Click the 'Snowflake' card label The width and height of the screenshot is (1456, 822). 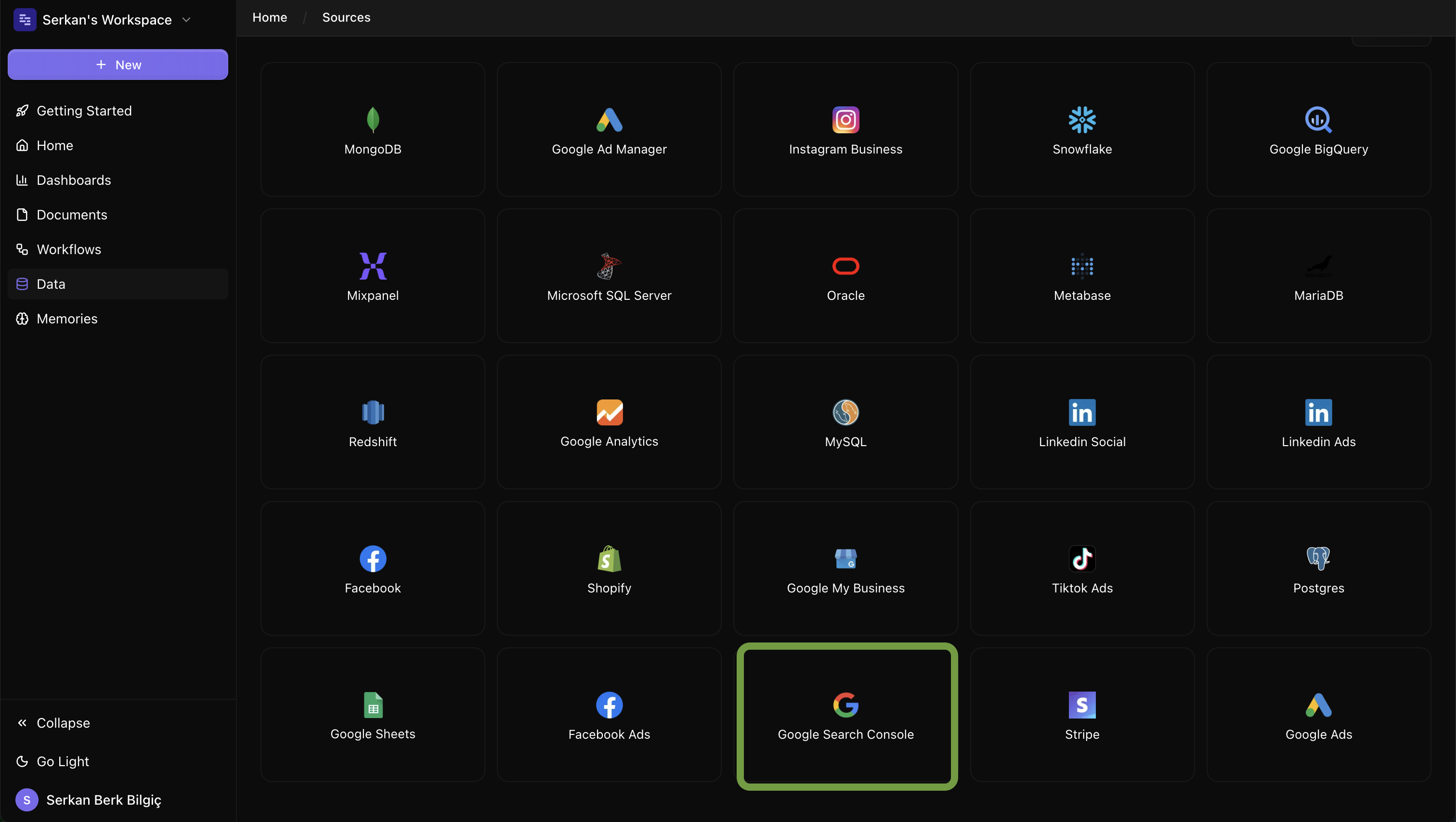point(1082,149)
